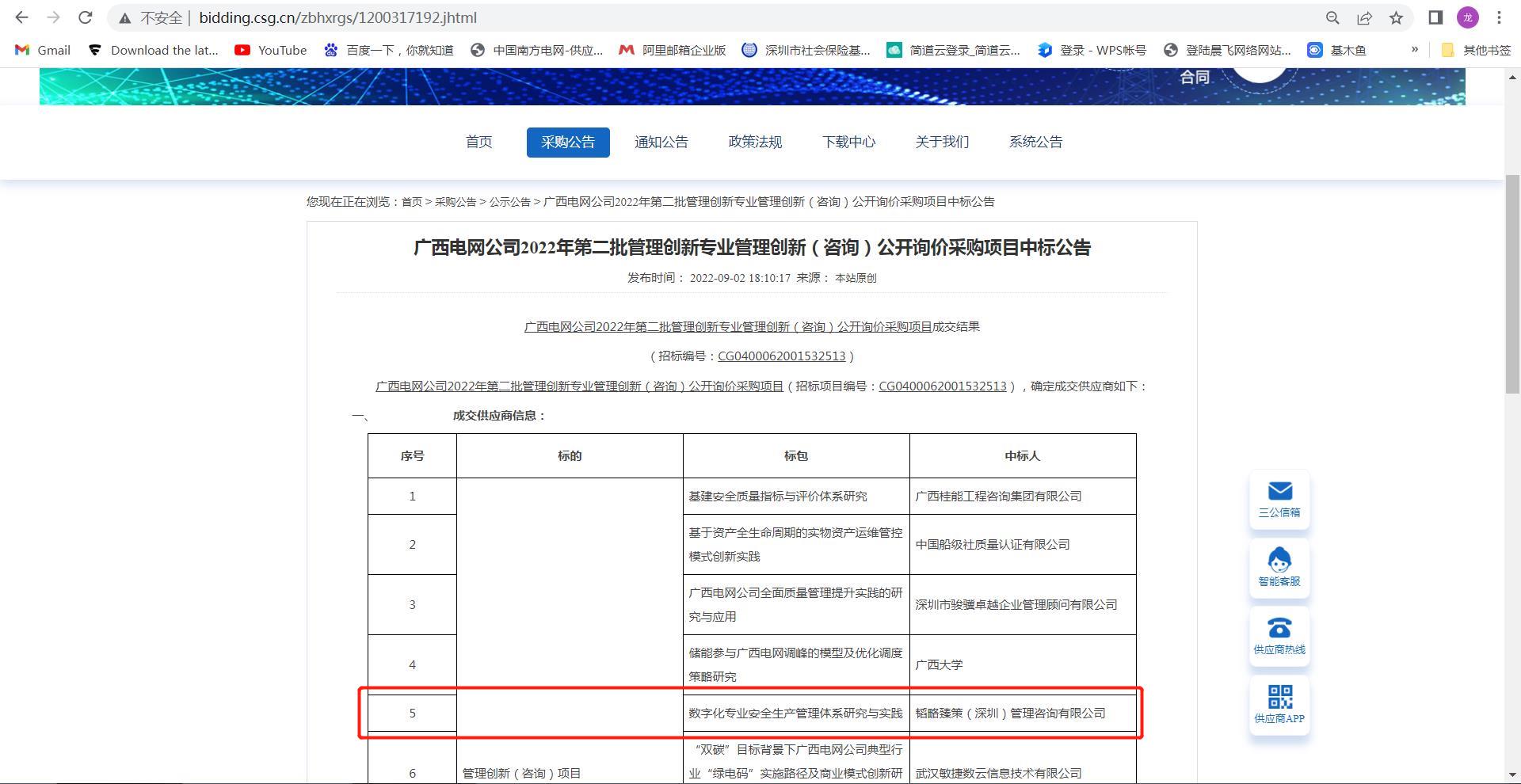Viewport: 1521px width, 784px height.
Task: Toggle the browser side panel icon
Action: tap(1435, 17)
